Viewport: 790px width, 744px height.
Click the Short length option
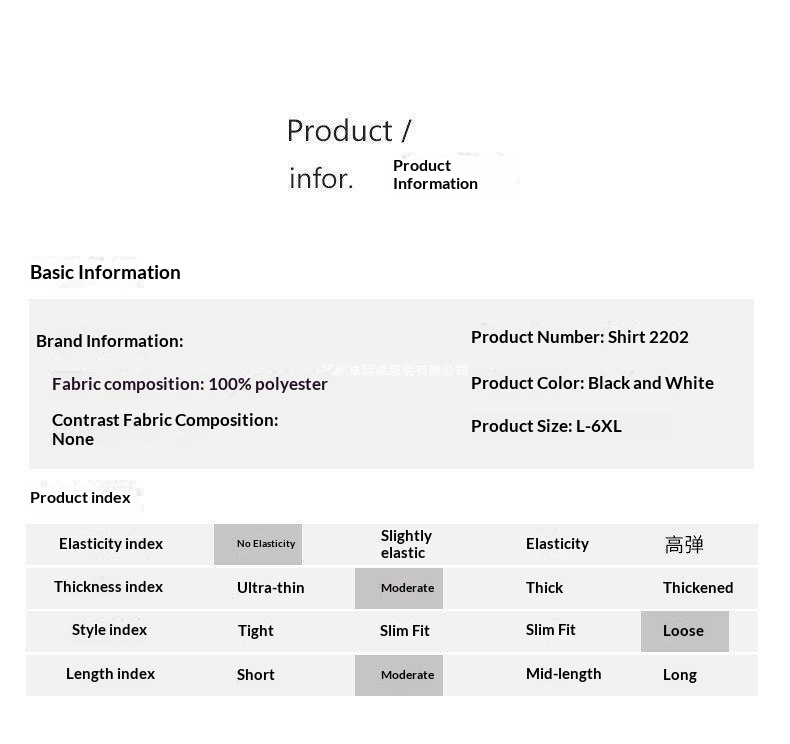tap(255, 675)
